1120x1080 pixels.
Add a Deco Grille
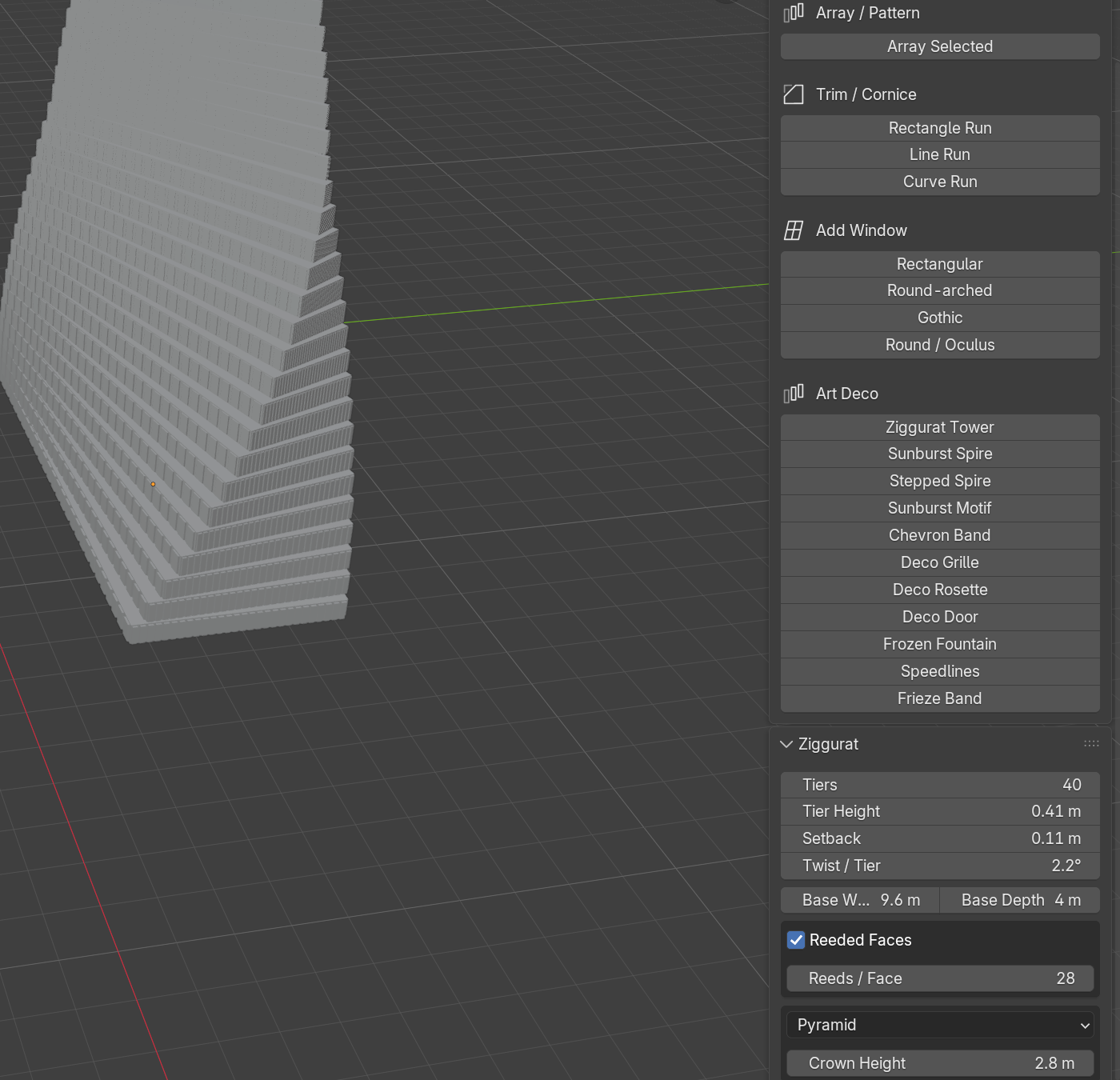point(940,562)
